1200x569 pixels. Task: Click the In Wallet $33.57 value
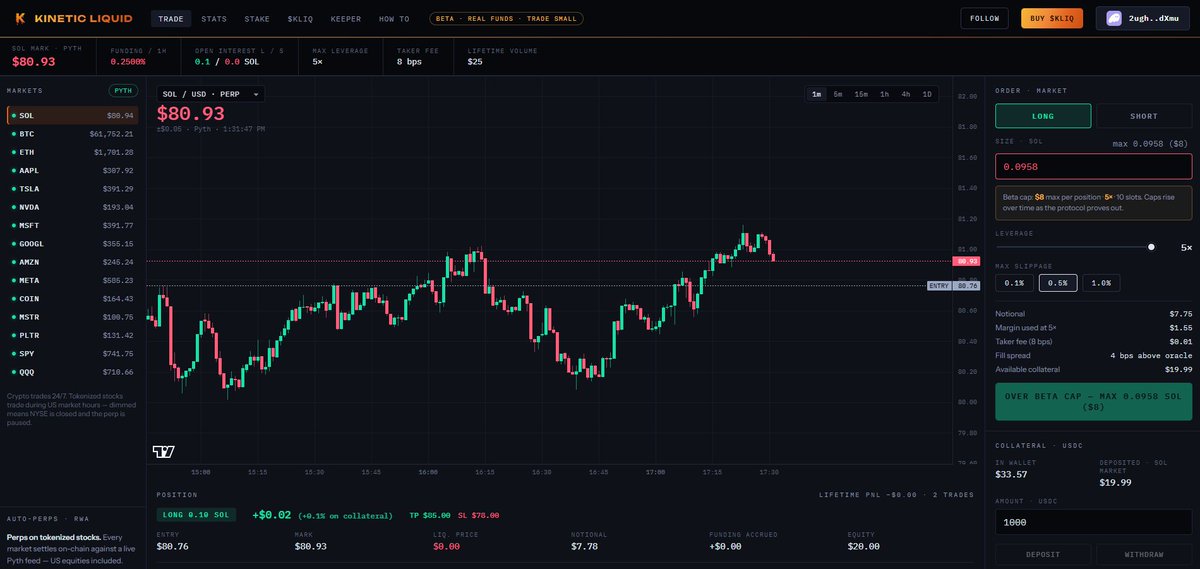click(1012, 474)
